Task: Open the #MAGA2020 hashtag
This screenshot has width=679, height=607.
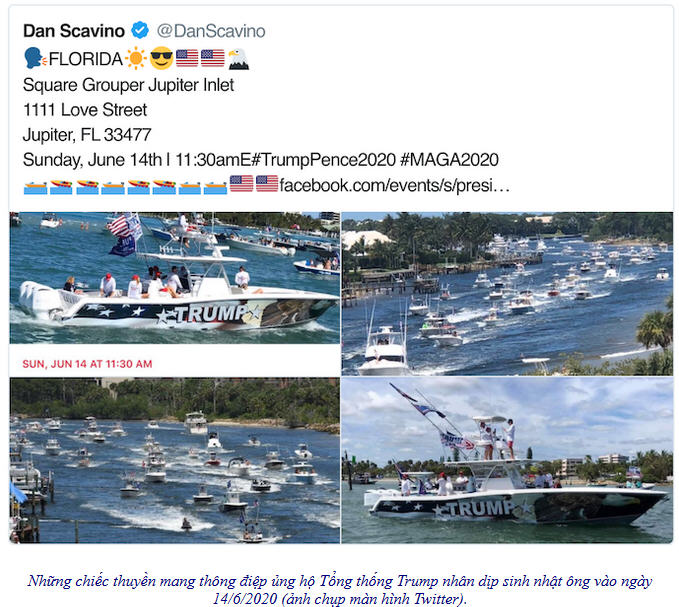Action: click(449, 160)
